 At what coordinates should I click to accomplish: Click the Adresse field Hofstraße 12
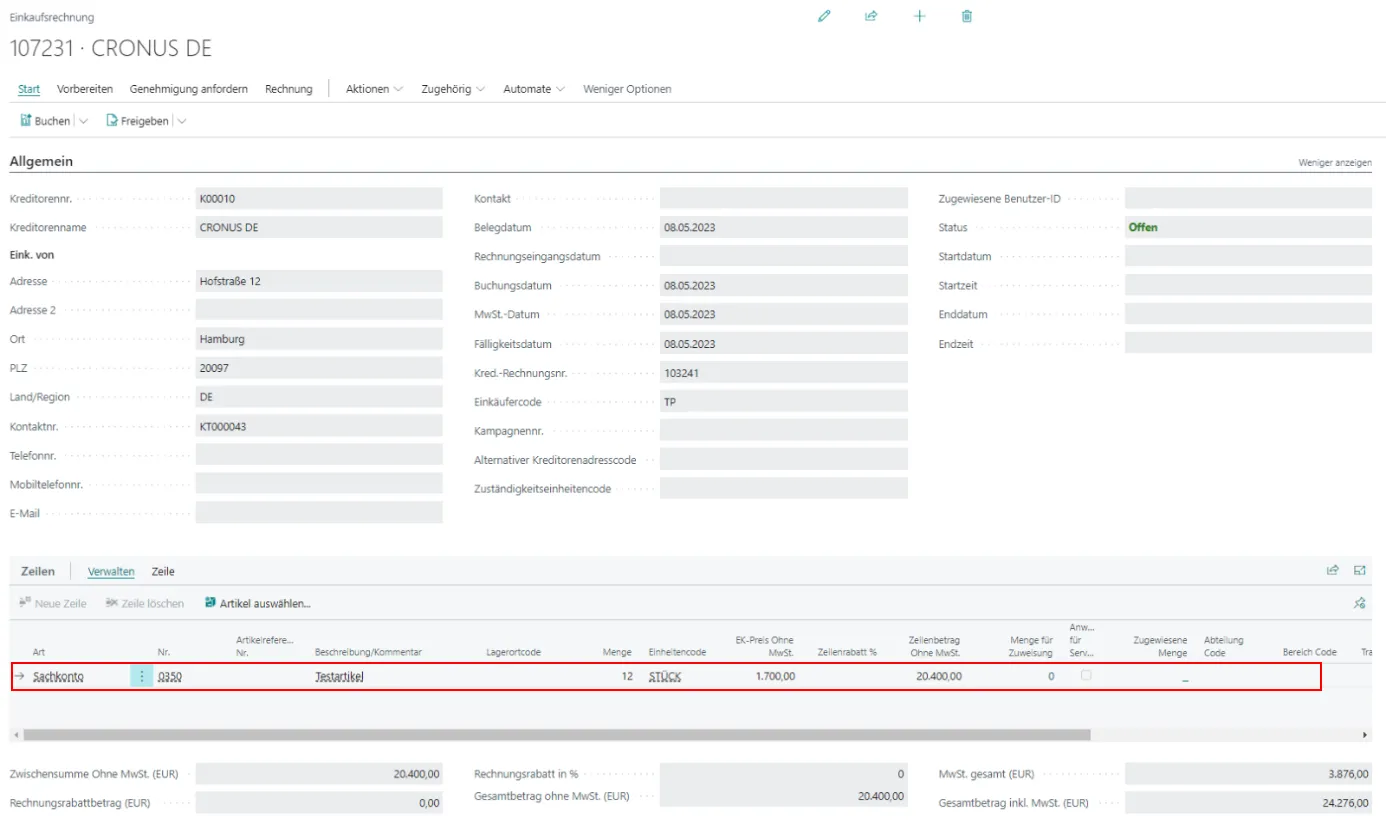pos(319,281)
